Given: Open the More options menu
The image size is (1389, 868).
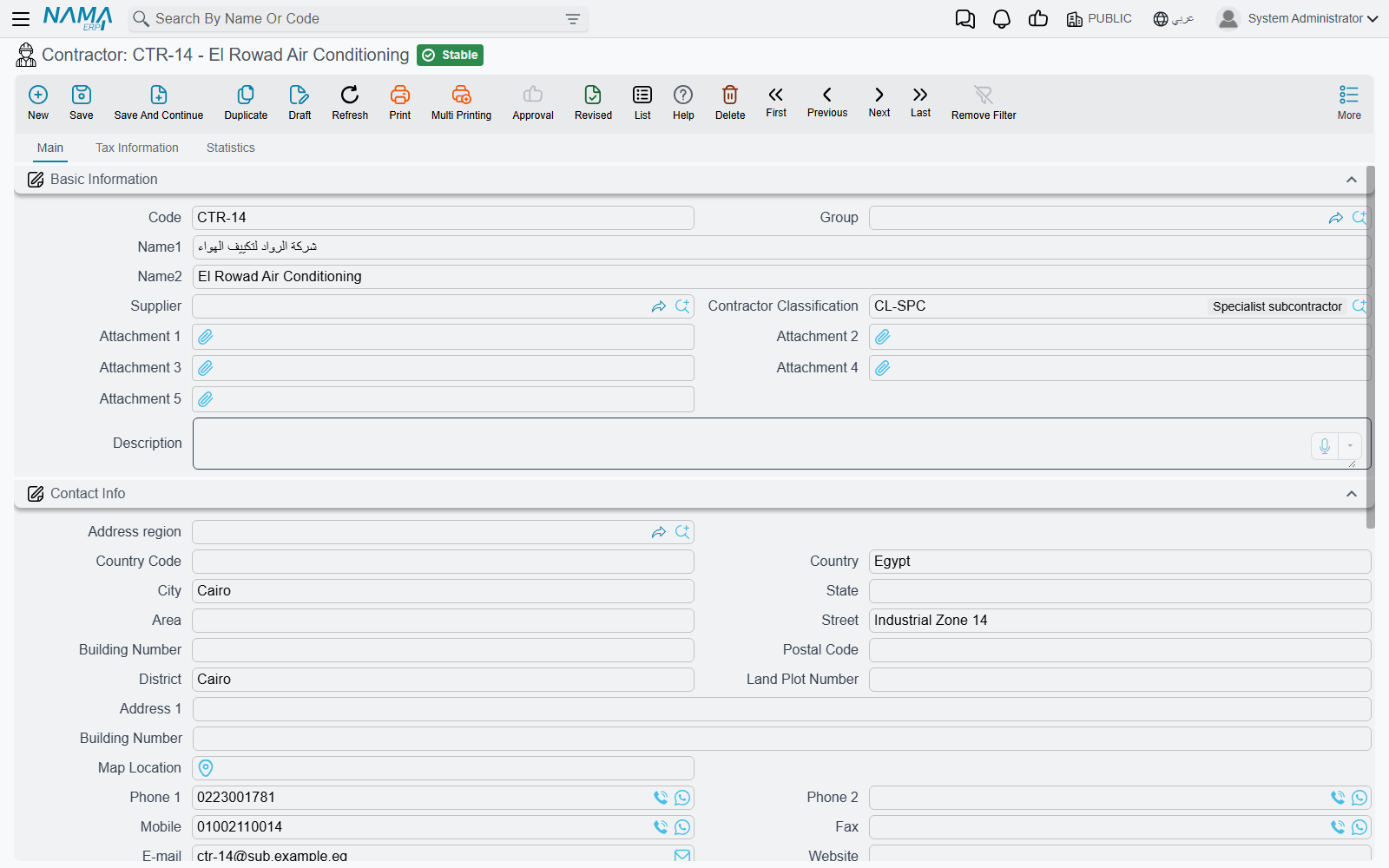Looking at the screenshot, I should coord(1349,102).
